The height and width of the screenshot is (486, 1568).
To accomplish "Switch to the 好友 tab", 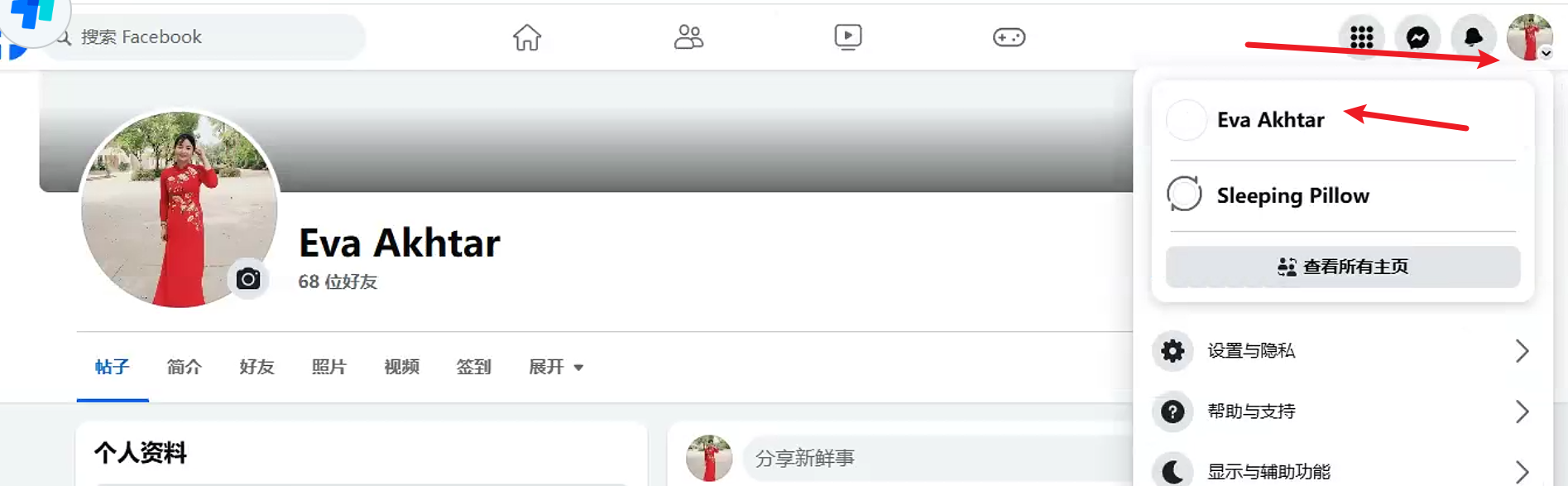I will point(257,367).
